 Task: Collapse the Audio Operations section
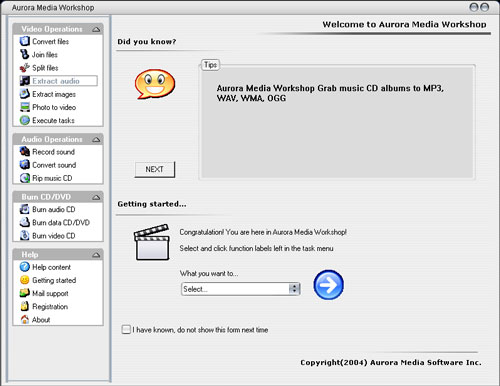[96, 139]
